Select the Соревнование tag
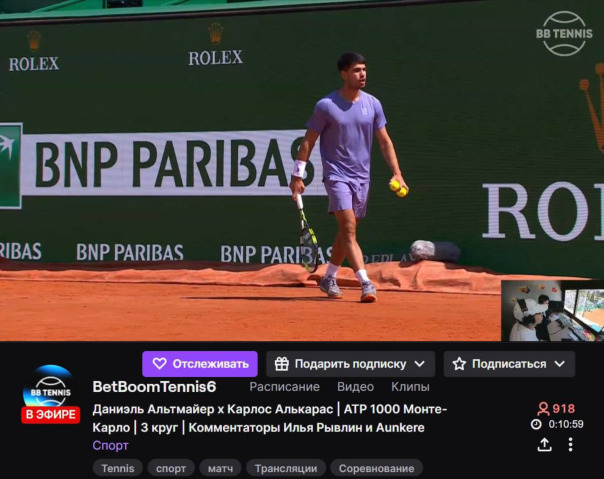This screenshot has height=479, width=604. pos(376,468)
